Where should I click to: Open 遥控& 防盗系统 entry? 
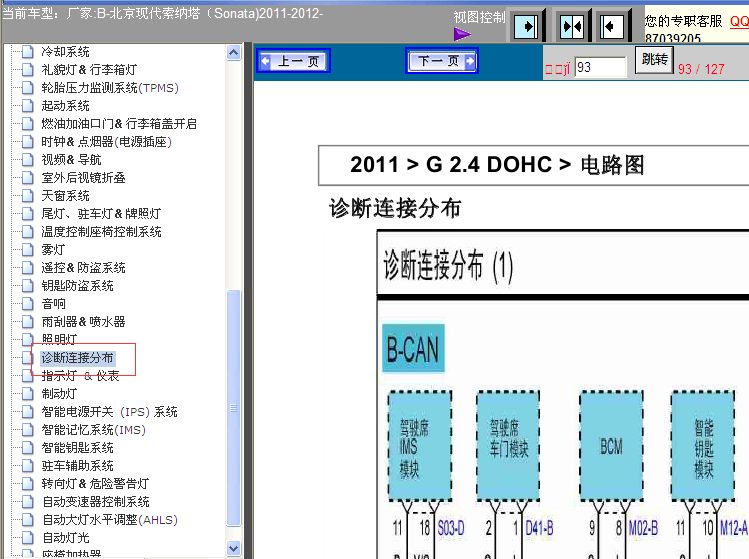83,268
